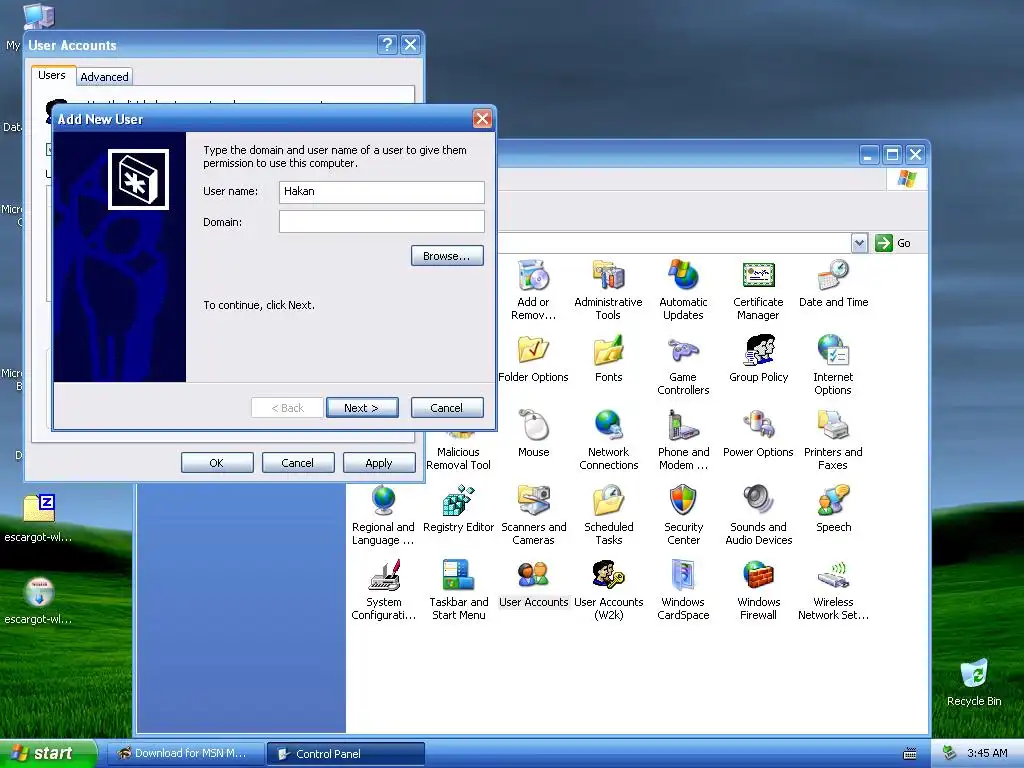Image resolution: width=1024 pixels, height=768 pixels.
Task: Open Scheduled Tasks icon
Action: coord(608,515)
